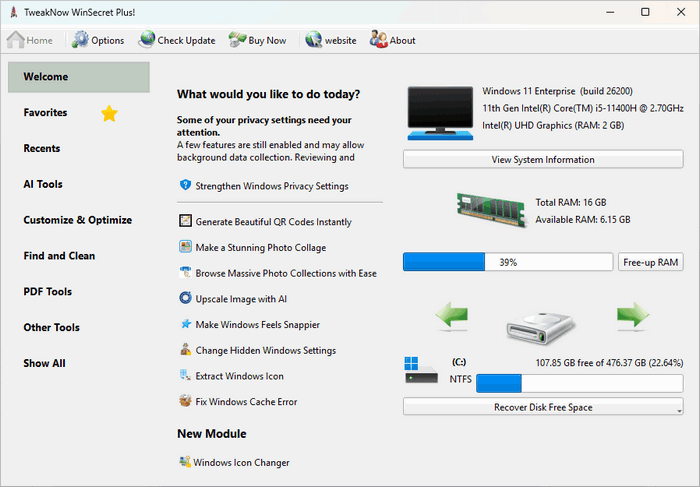
Task: Open the PDF Tools section
Action: tap(47, 291)
